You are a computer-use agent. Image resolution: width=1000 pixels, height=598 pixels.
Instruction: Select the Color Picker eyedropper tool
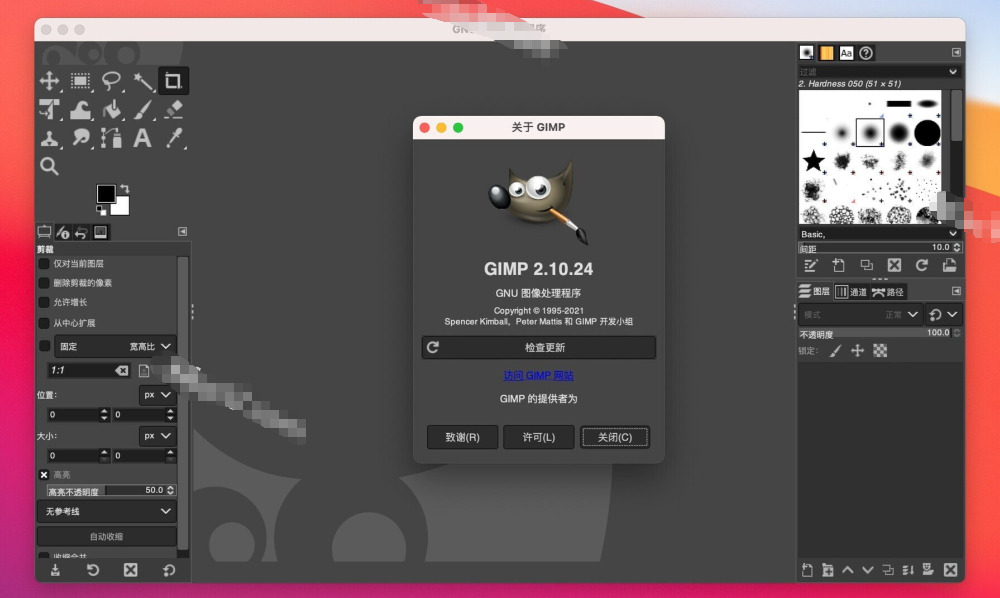[x=173, y=138]
